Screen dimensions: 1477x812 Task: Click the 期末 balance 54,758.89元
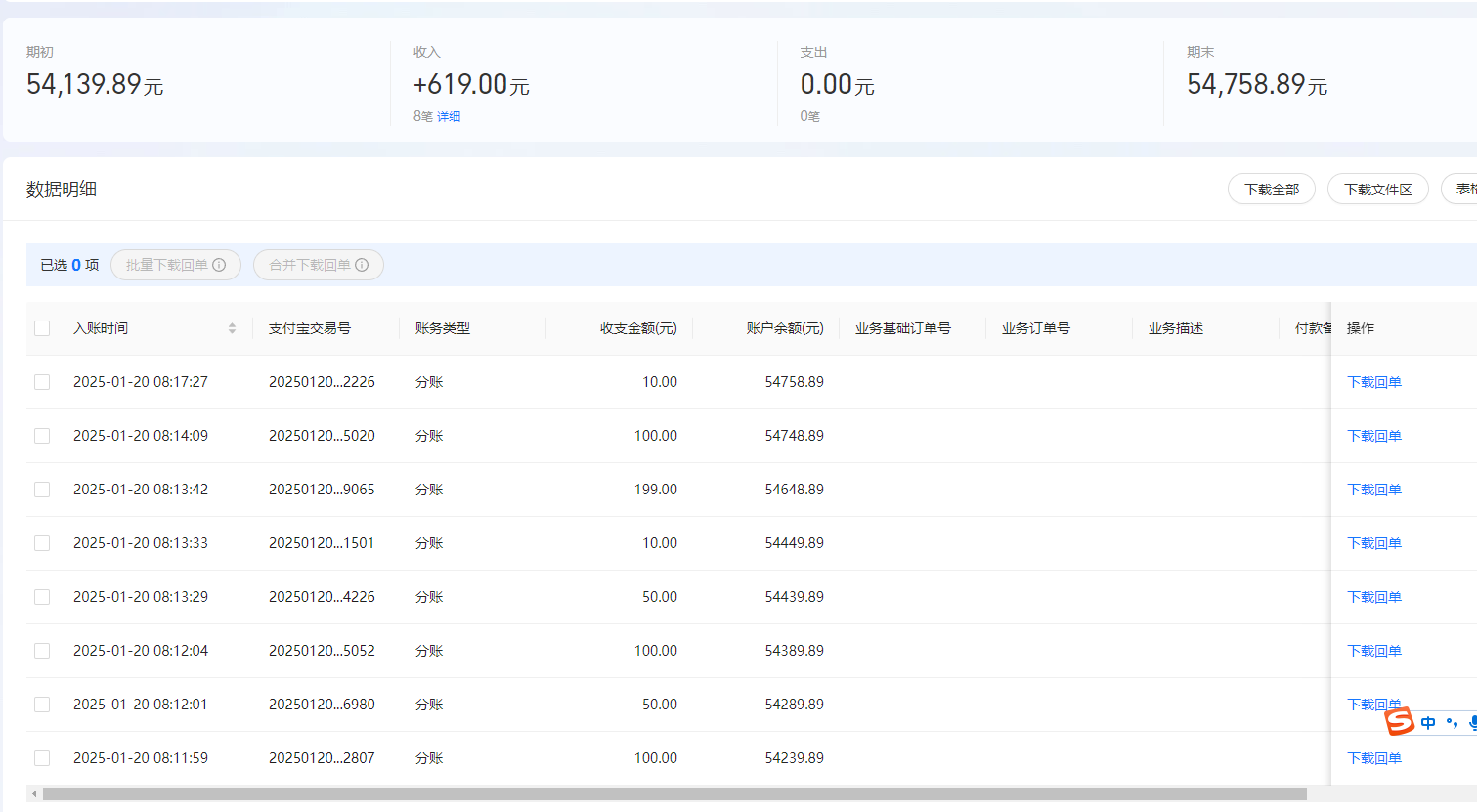(x=1257, y=85)
